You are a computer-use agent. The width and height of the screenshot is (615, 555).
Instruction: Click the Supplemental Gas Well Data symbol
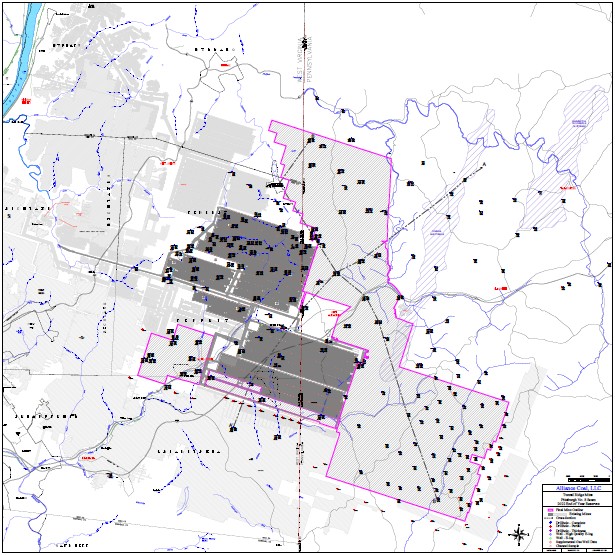coord(549,542)
